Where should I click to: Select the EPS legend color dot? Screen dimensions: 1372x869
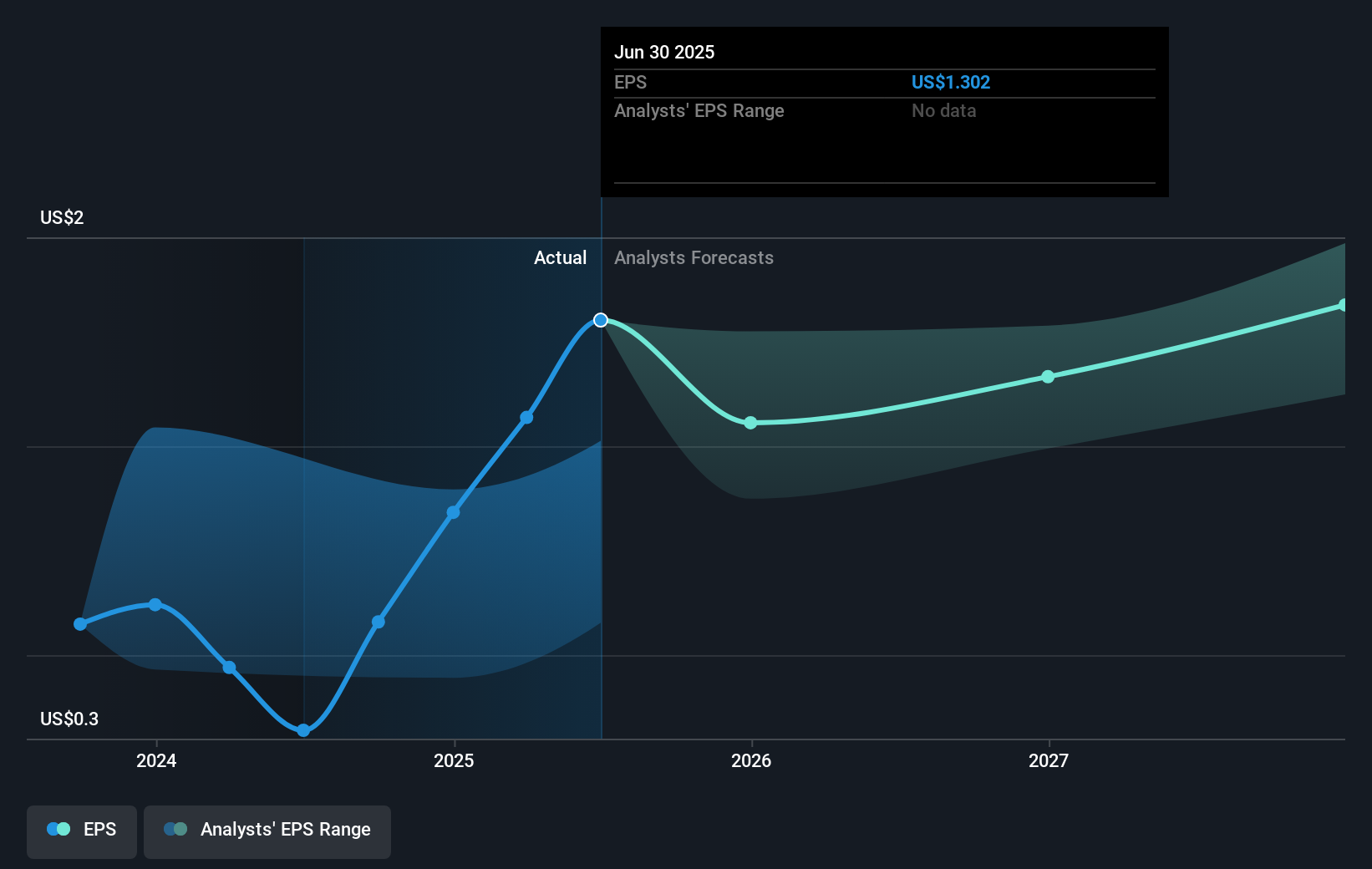coord(58,829)
